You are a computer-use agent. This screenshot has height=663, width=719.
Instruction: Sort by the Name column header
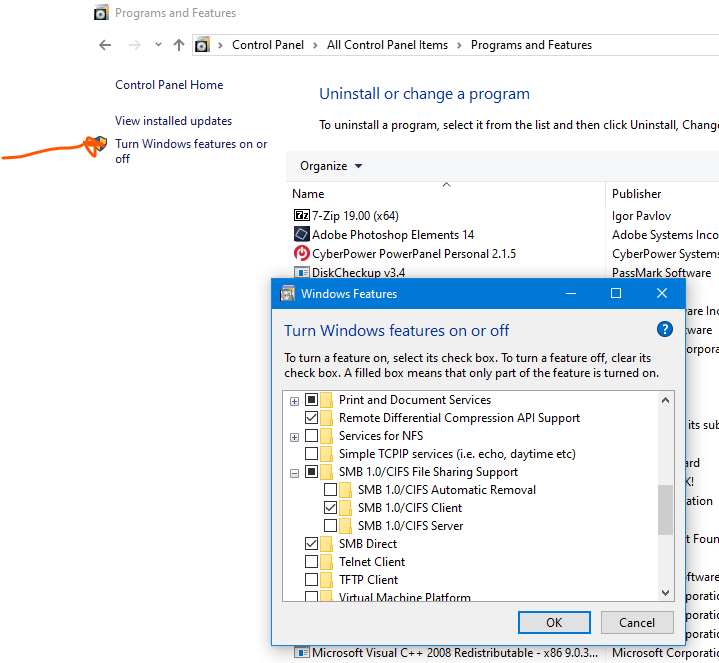pyautogui.click(x=308, y=194)
